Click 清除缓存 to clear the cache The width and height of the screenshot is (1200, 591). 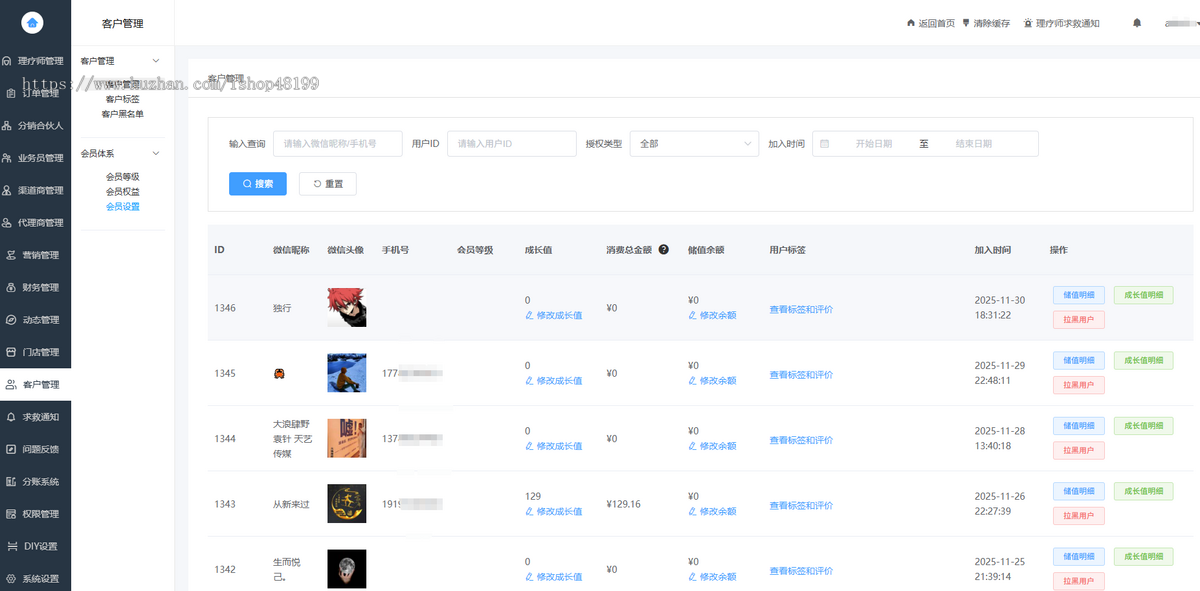click(990, 22)
